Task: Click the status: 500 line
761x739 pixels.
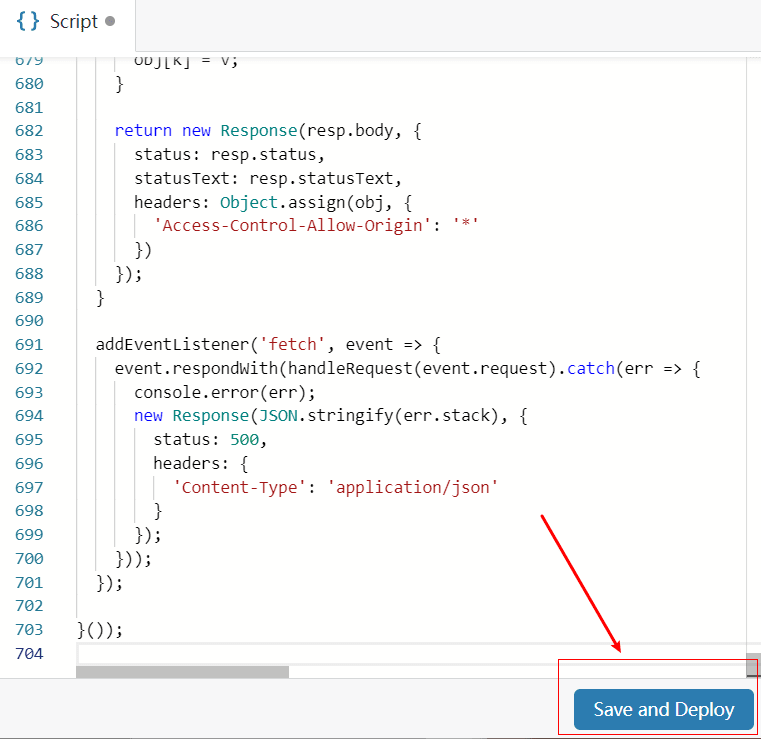Action: coord(210,439)
